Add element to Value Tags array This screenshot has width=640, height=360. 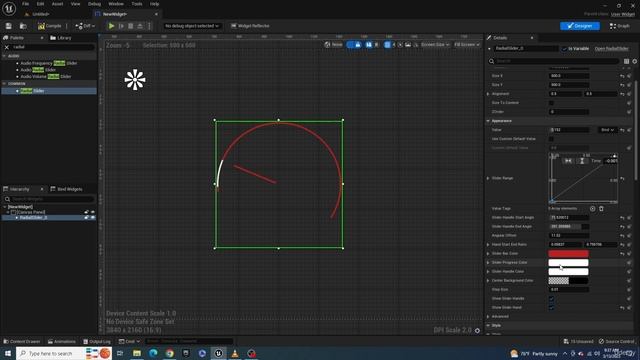(x=592, y=209)
